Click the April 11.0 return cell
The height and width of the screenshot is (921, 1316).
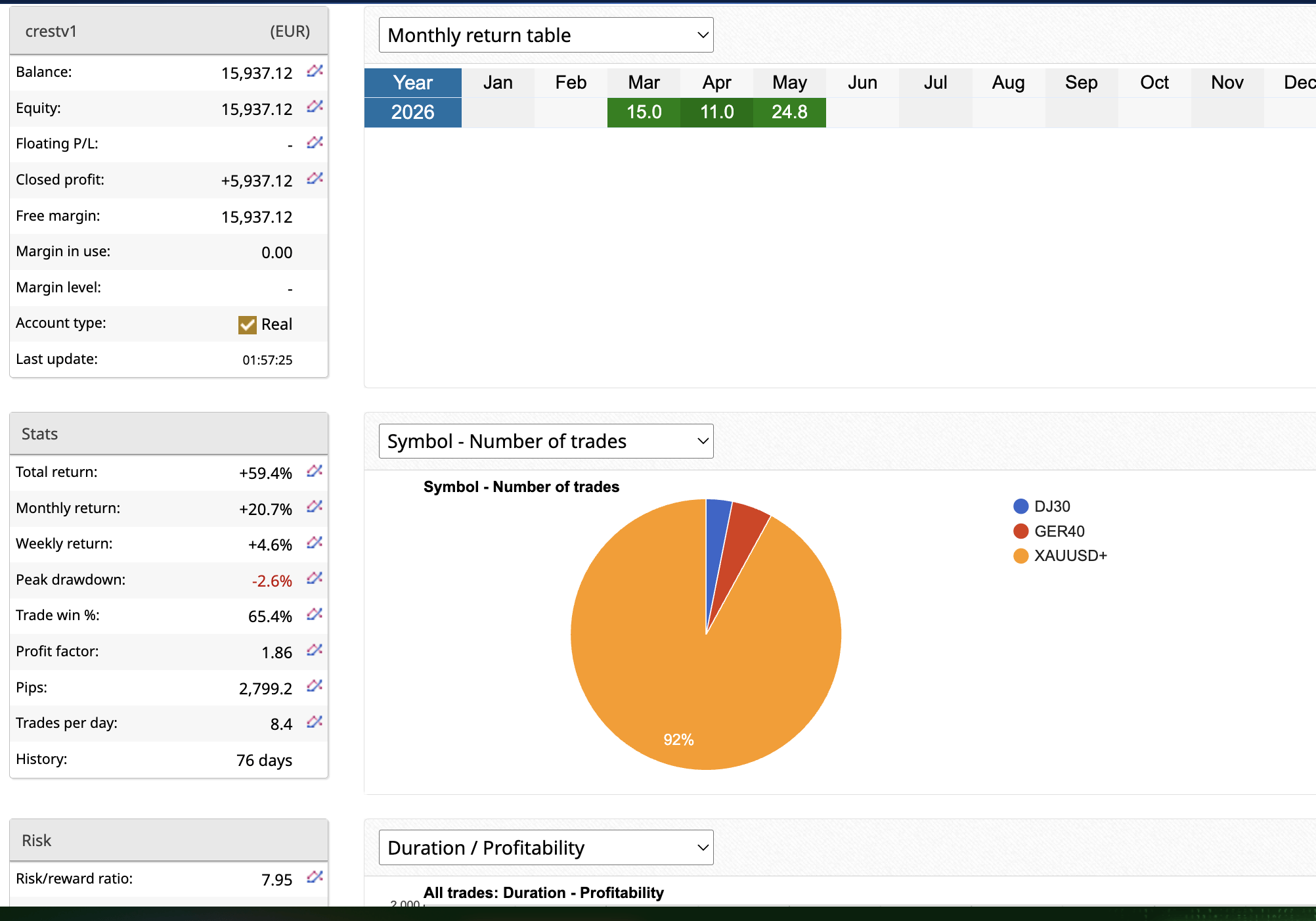tap(717, 112)
